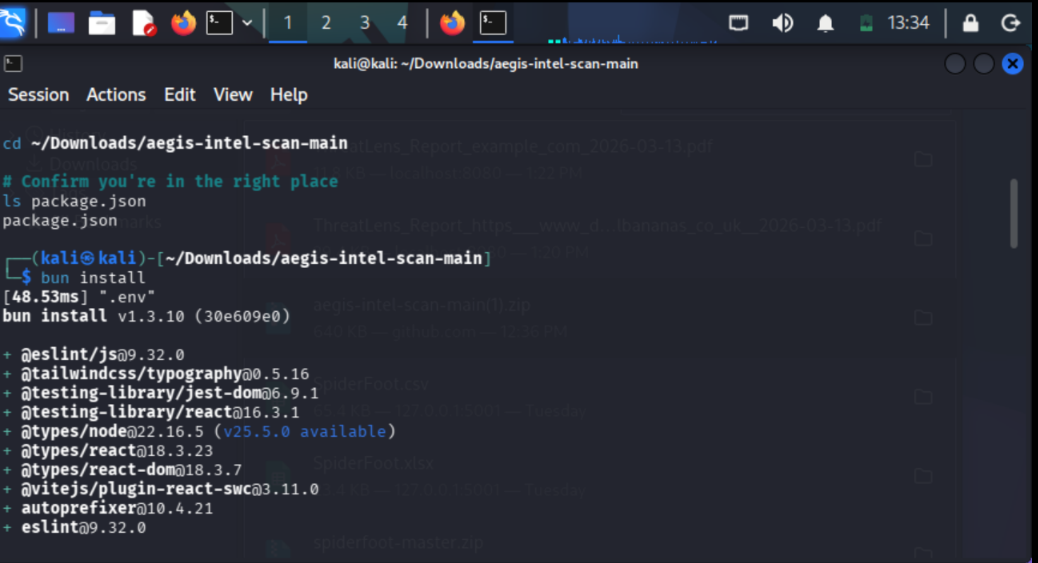Click the 'cd ~/Downloads/aegis-intel-scan-main' line
Screen dimensions: 1038x563
pos(175,143)
